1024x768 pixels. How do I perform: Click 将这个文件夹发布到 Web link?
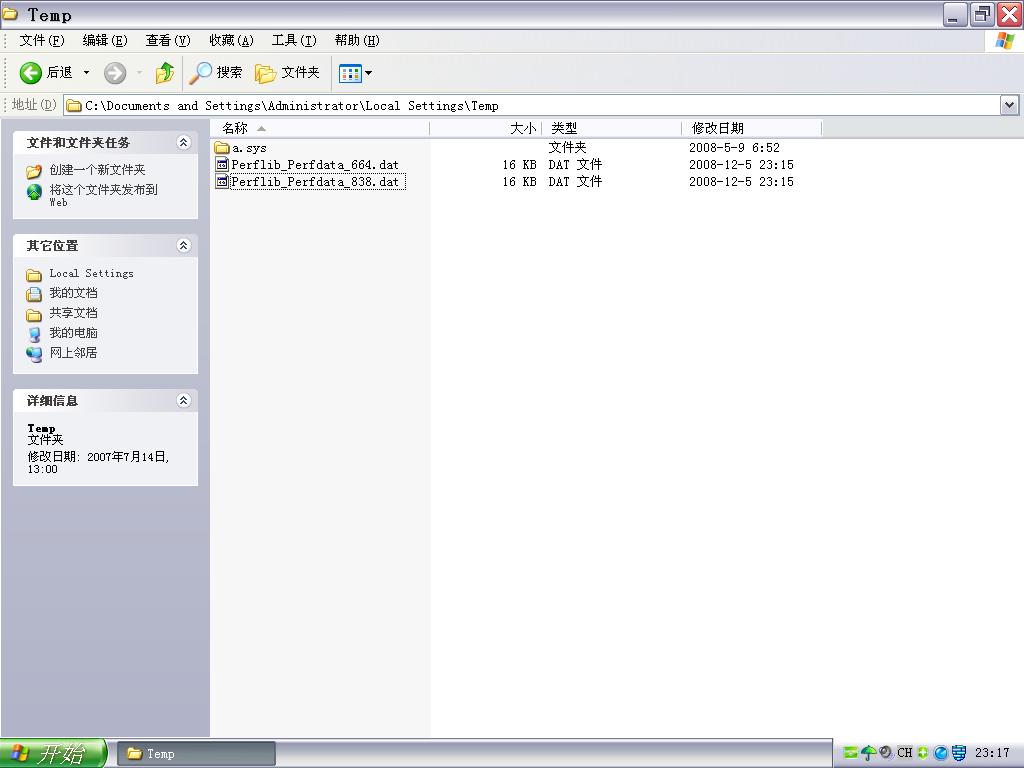click(103, 195)
